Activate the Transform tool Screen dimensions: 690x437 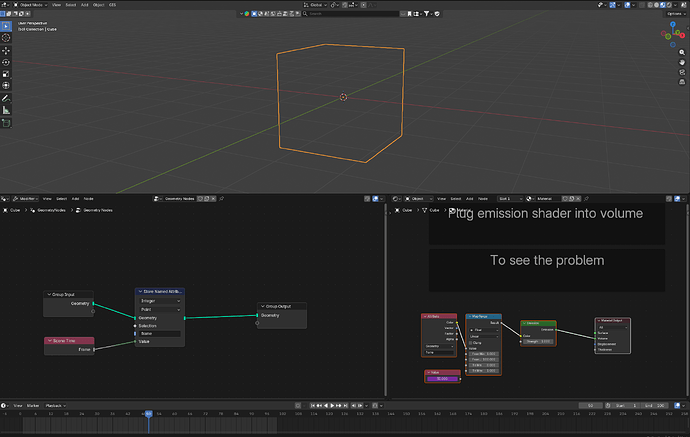click(6, 85)
